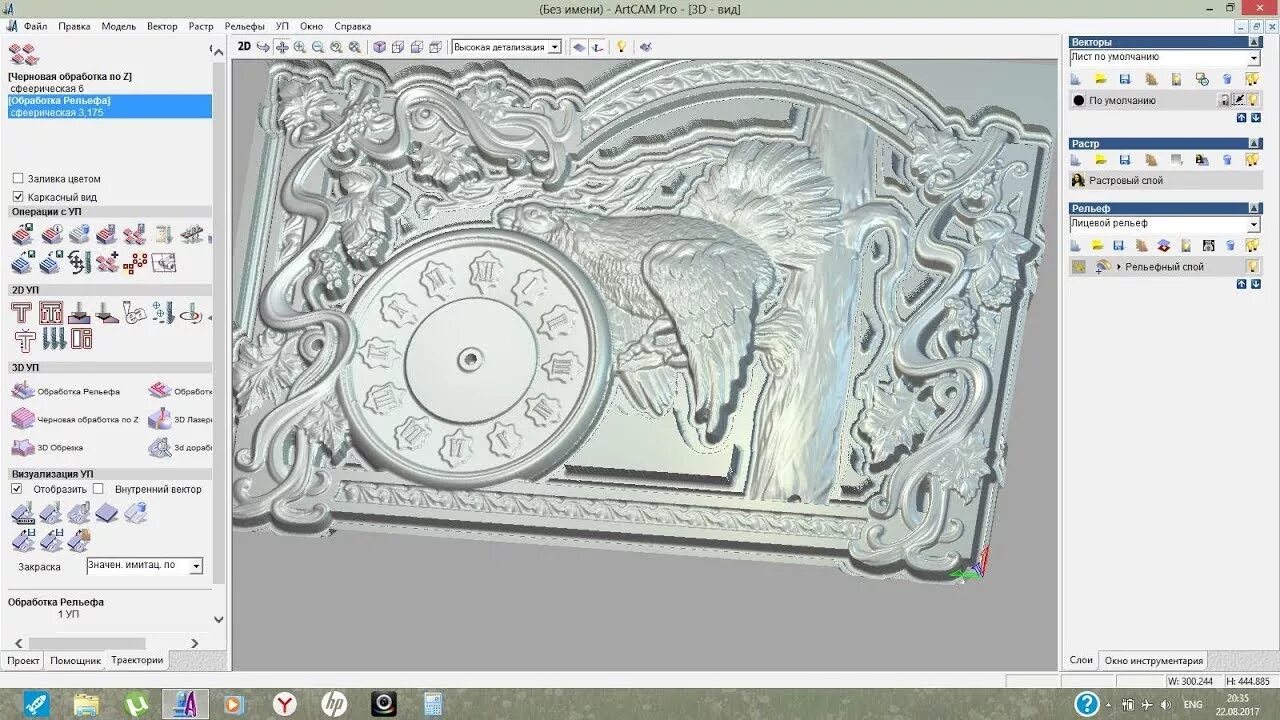Select toolpath Черновая обработка по Z
Screen dimensions: 1280x720
pyautogui.click(x=70, y=77)
